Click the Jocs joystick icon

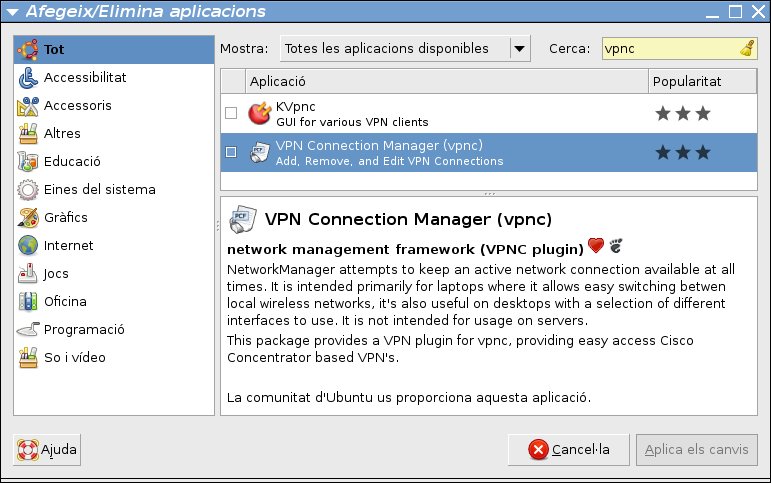[x=28, y=273]
